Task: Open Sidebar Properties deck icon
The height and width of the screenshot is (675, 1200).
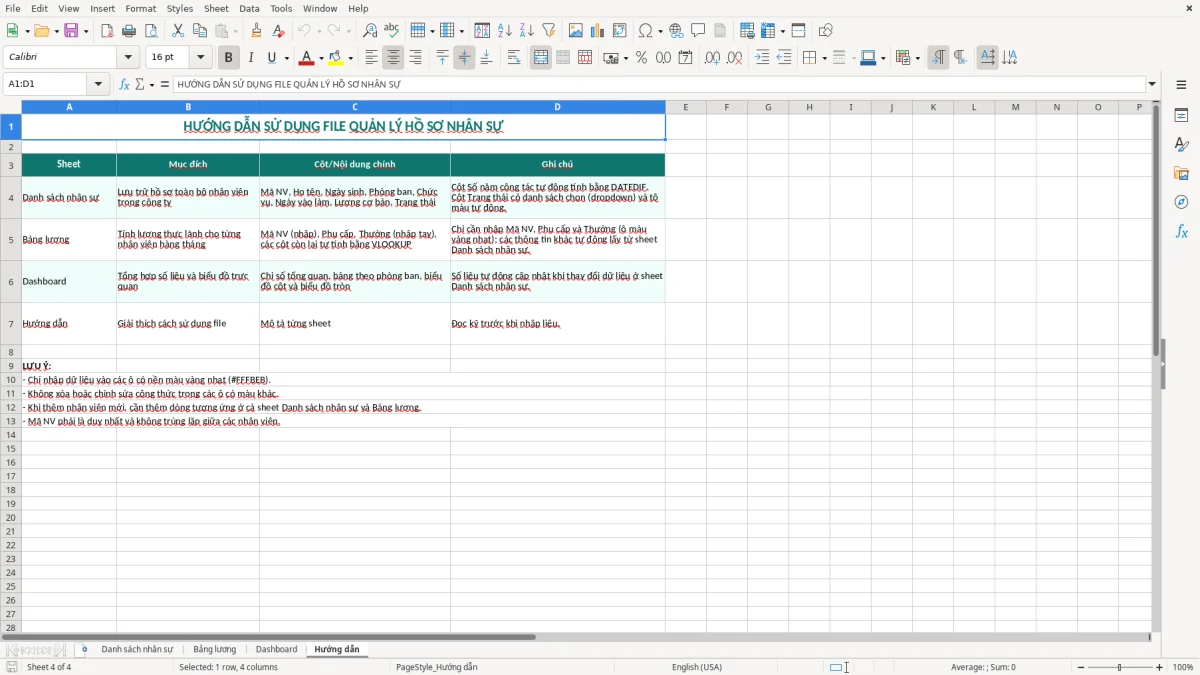Action: click(x=1181, y=115)
